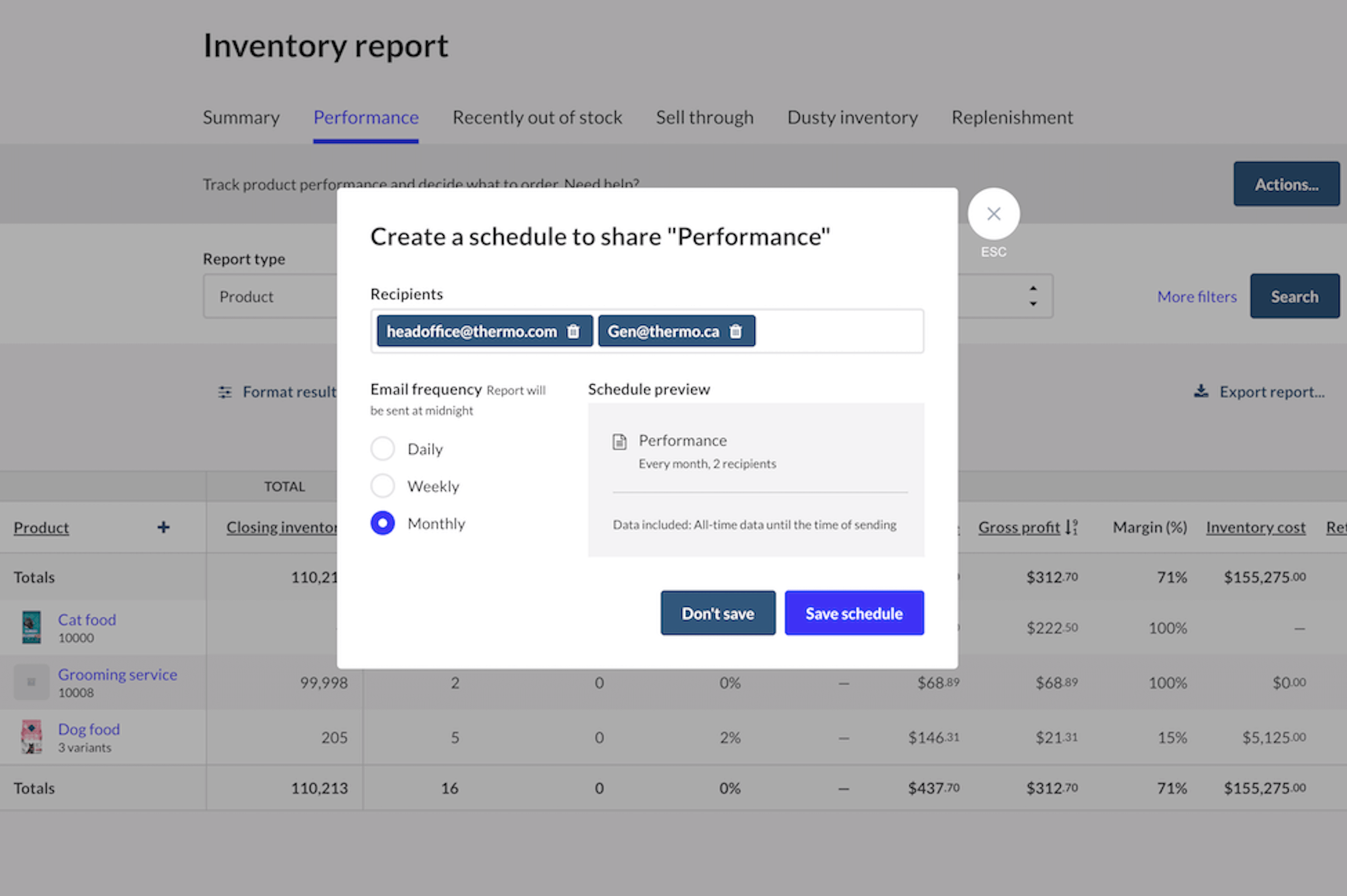Expand the Report type Product selector
The image size is (1347, 896).
270,296
